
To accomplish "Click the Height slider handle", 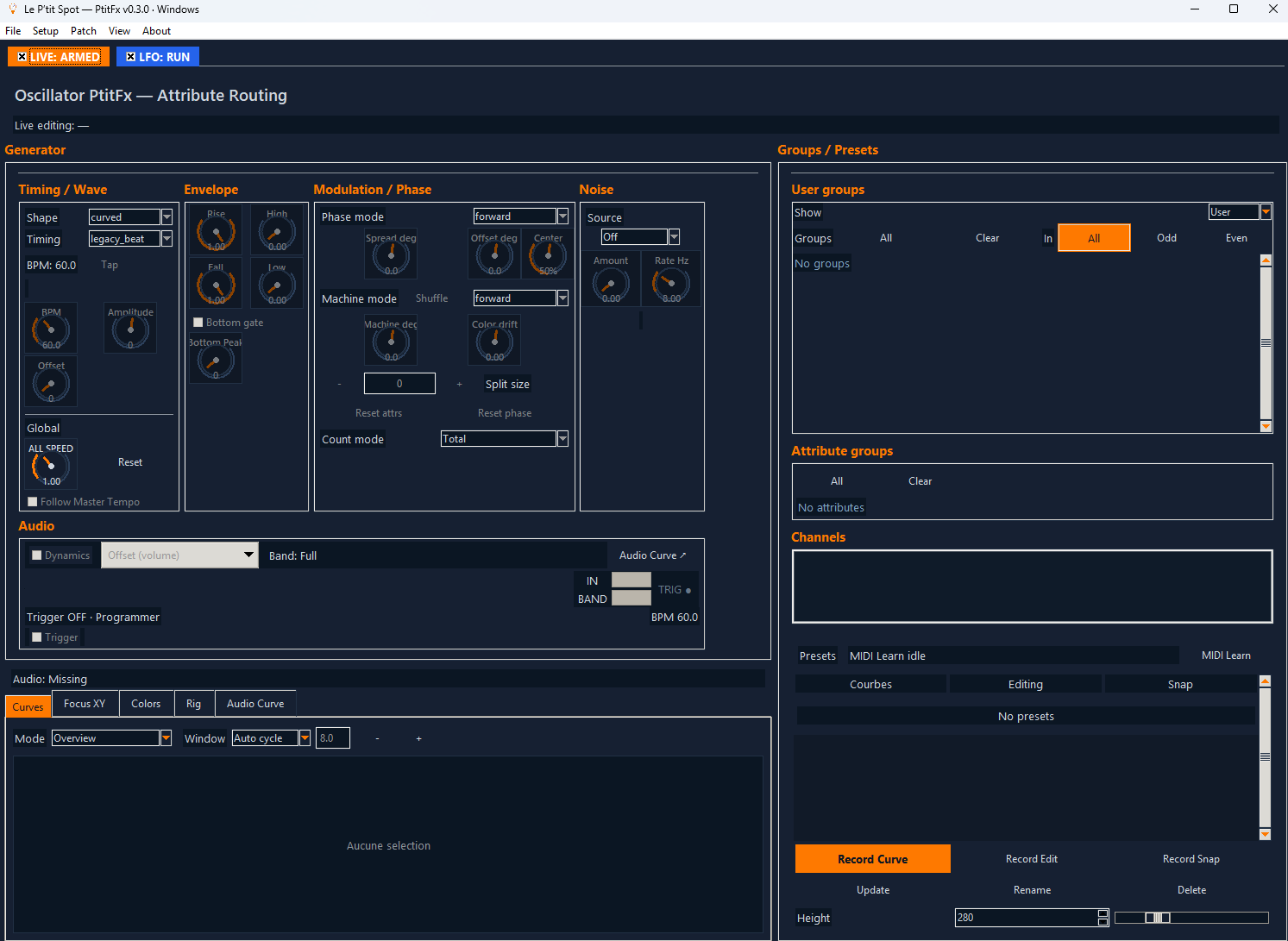I will [x=1158, y=918].
